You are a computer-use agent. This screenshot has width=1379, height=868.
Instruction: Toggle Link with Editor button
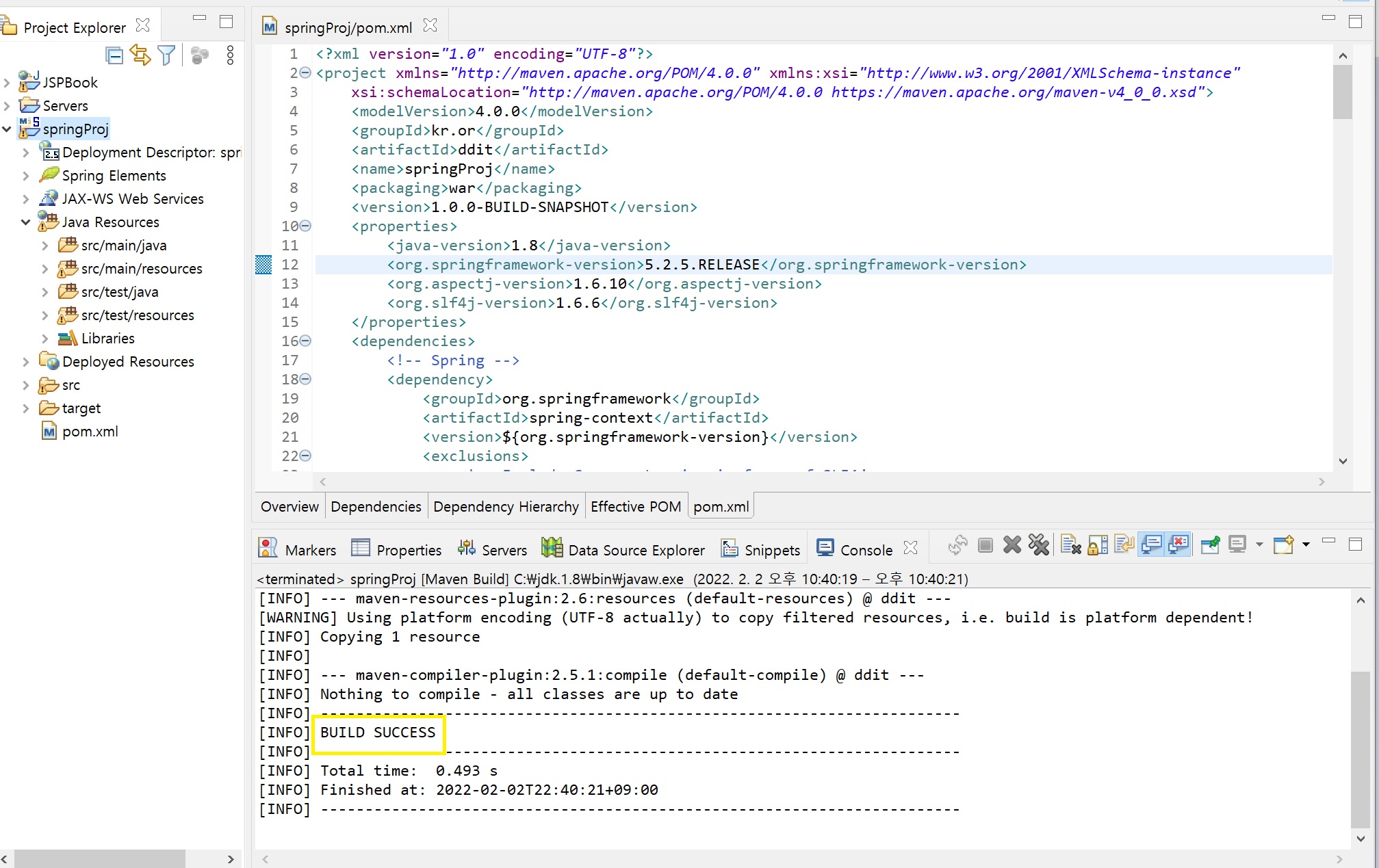140,55
